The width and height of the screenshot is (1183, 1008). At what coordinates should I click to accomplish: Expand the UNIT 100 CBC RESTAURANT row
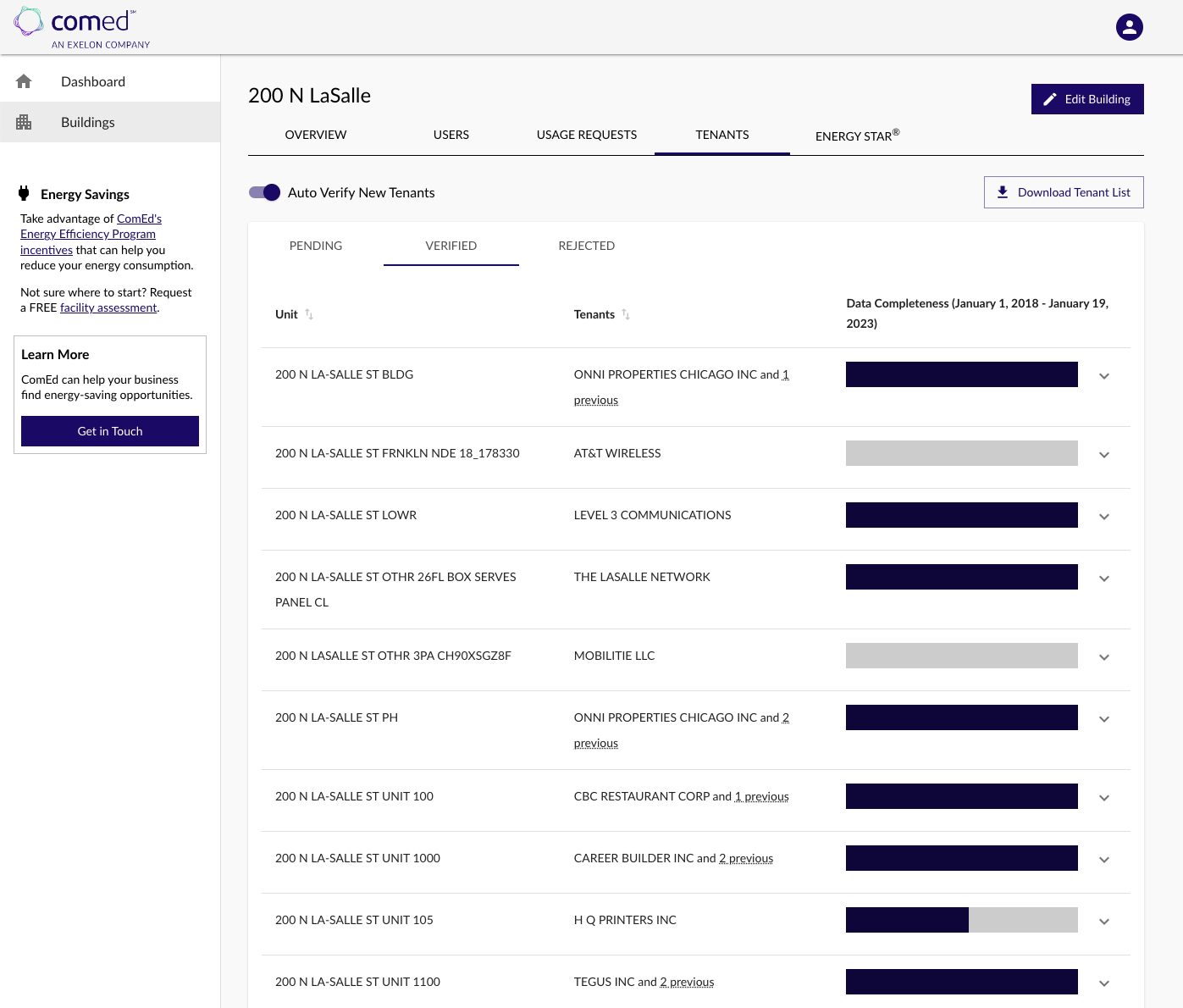(1104, 798)
